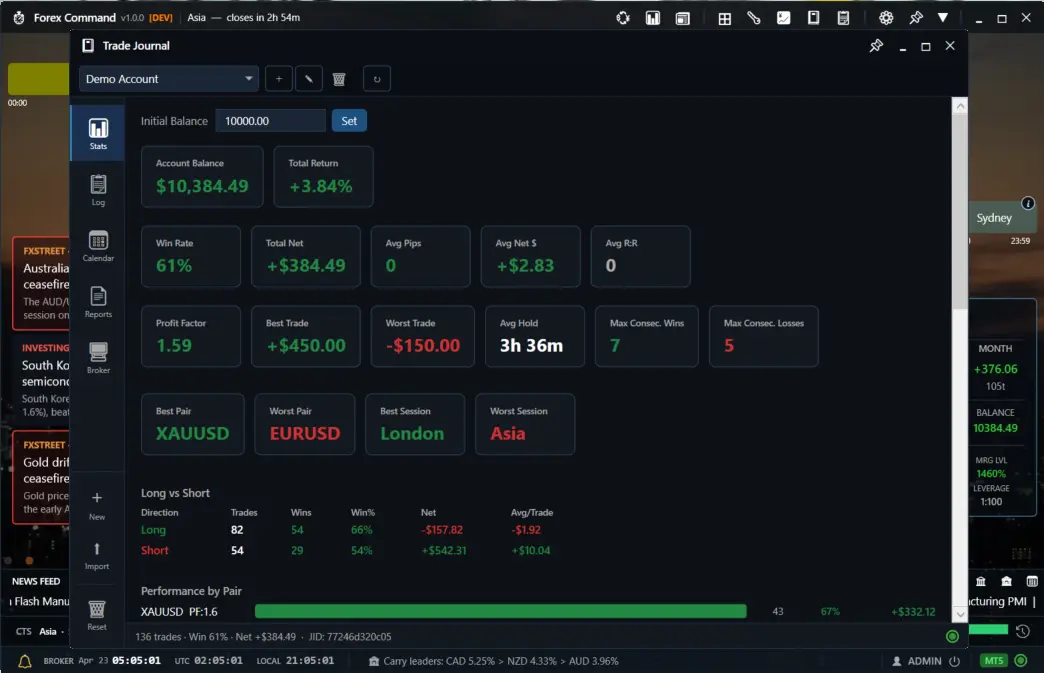
Task: Delete the account with trash icon
Action: pyautogui.click(x=339, y=79)
